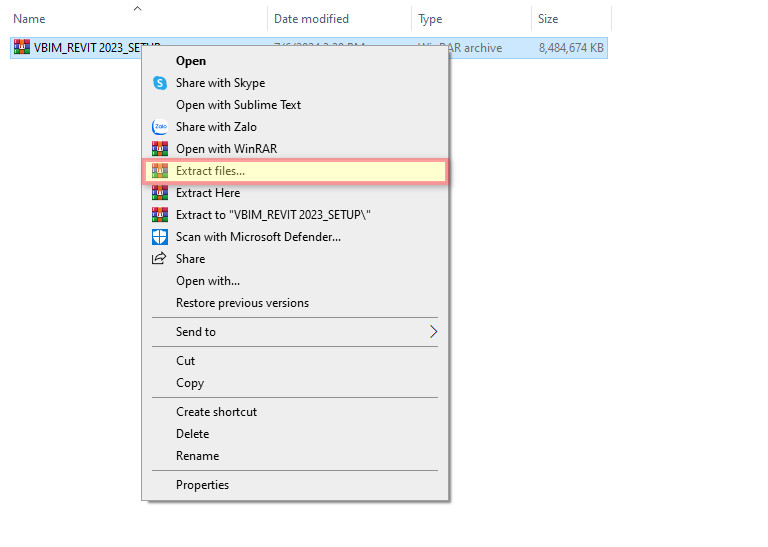Sort by the Date modified column header
Image resolution: width=768 pixels, height=547 pixels.
coord(311,19)
